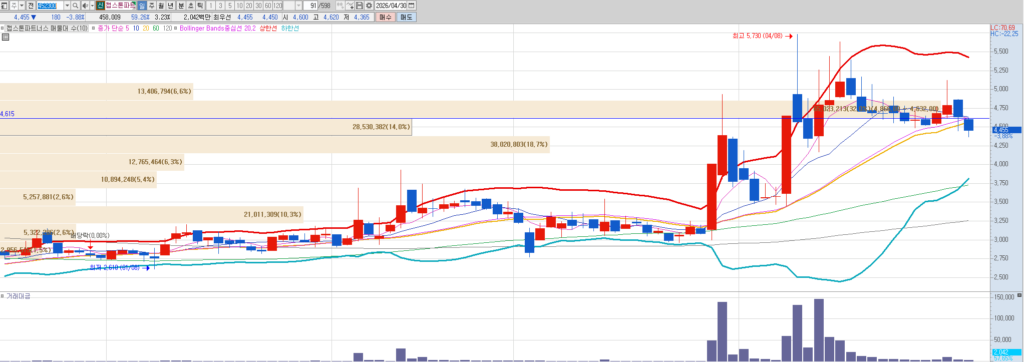1024x362 pixels.
Task: Click the toolbar icon right of /598
Action: click(x=340, y=5)
